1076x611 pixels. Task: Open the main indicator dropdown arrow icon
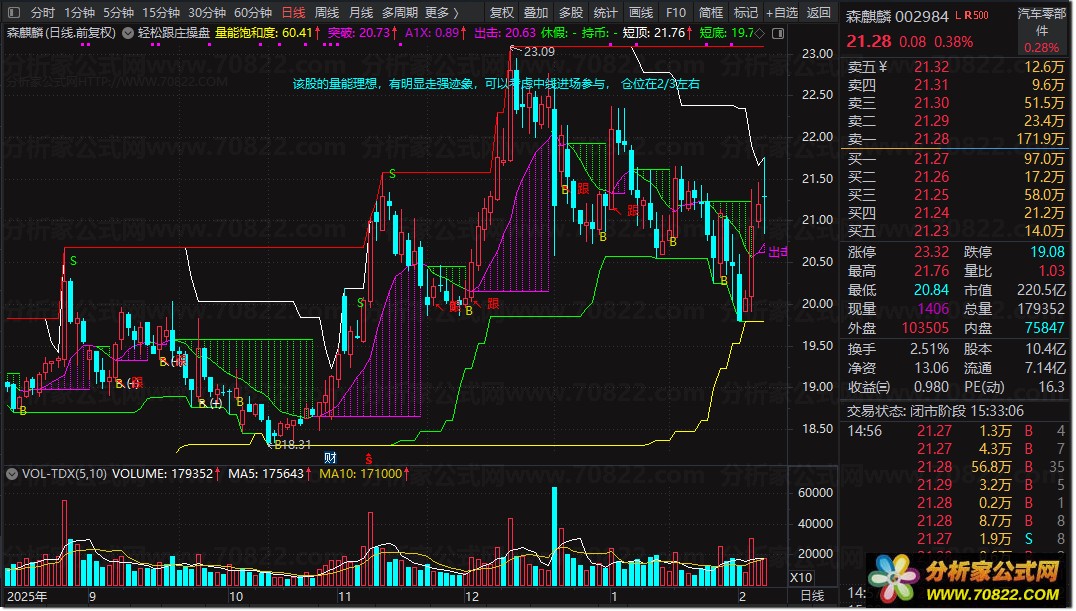coord(128,33)
